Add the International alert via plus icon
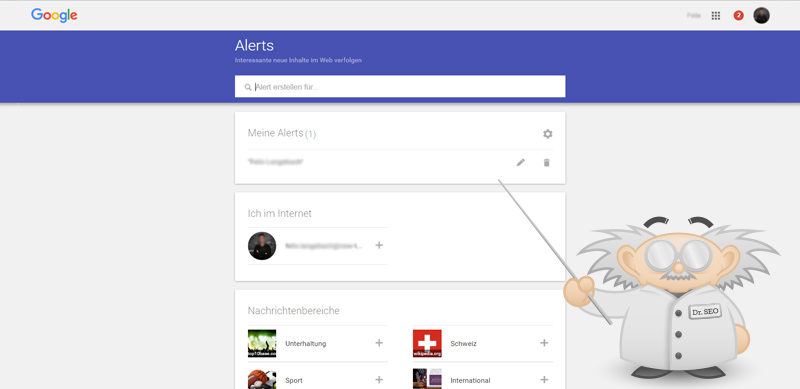Screen dimensions: 800x389 tap(544, 379)
